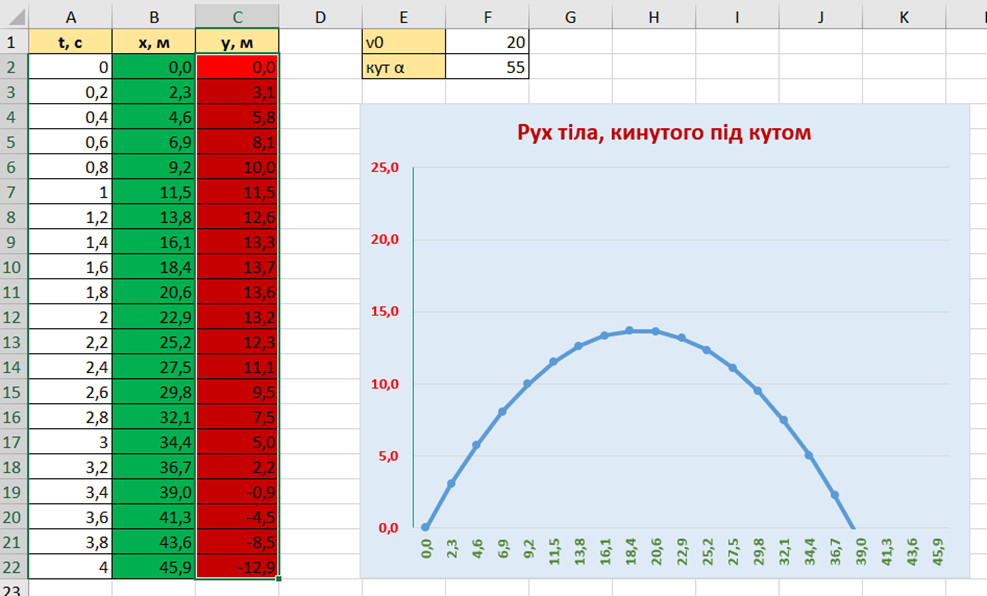Select column F header

point(487,16)
